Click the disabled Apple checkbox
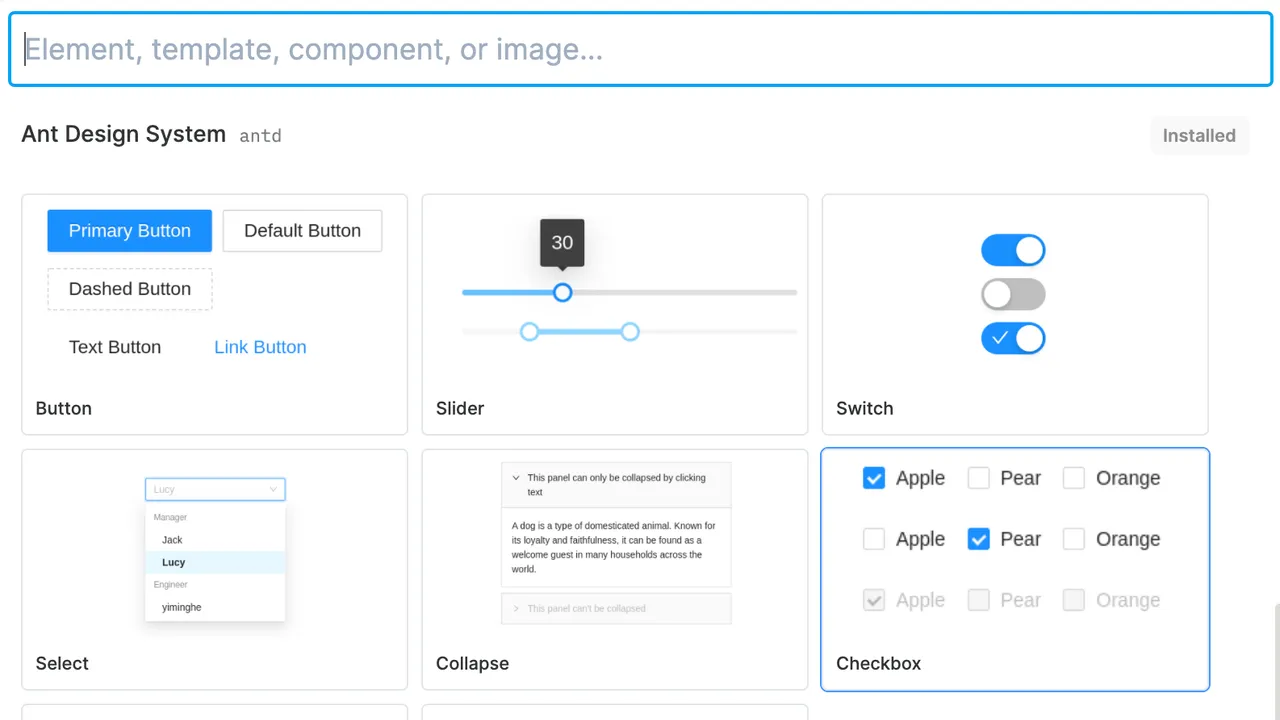 point(874,600)
